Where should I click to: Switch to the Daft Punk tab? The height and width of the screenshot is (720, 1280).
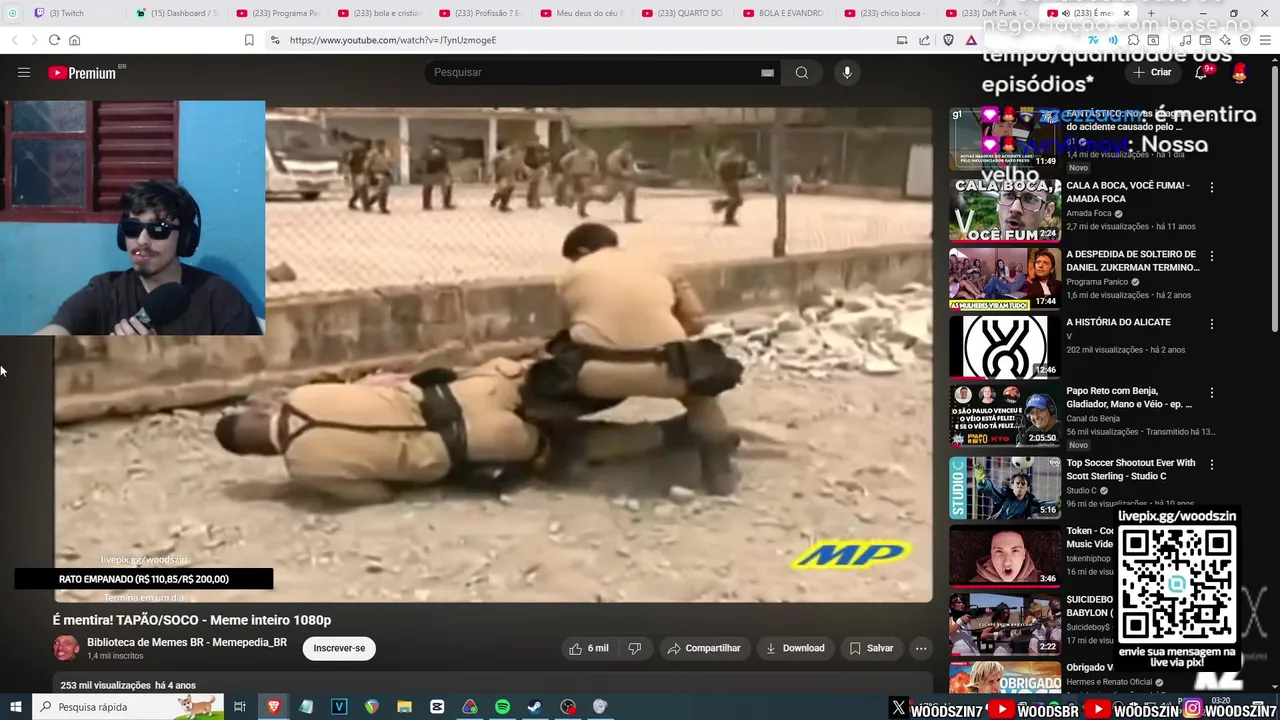click(x=986, y=13)
